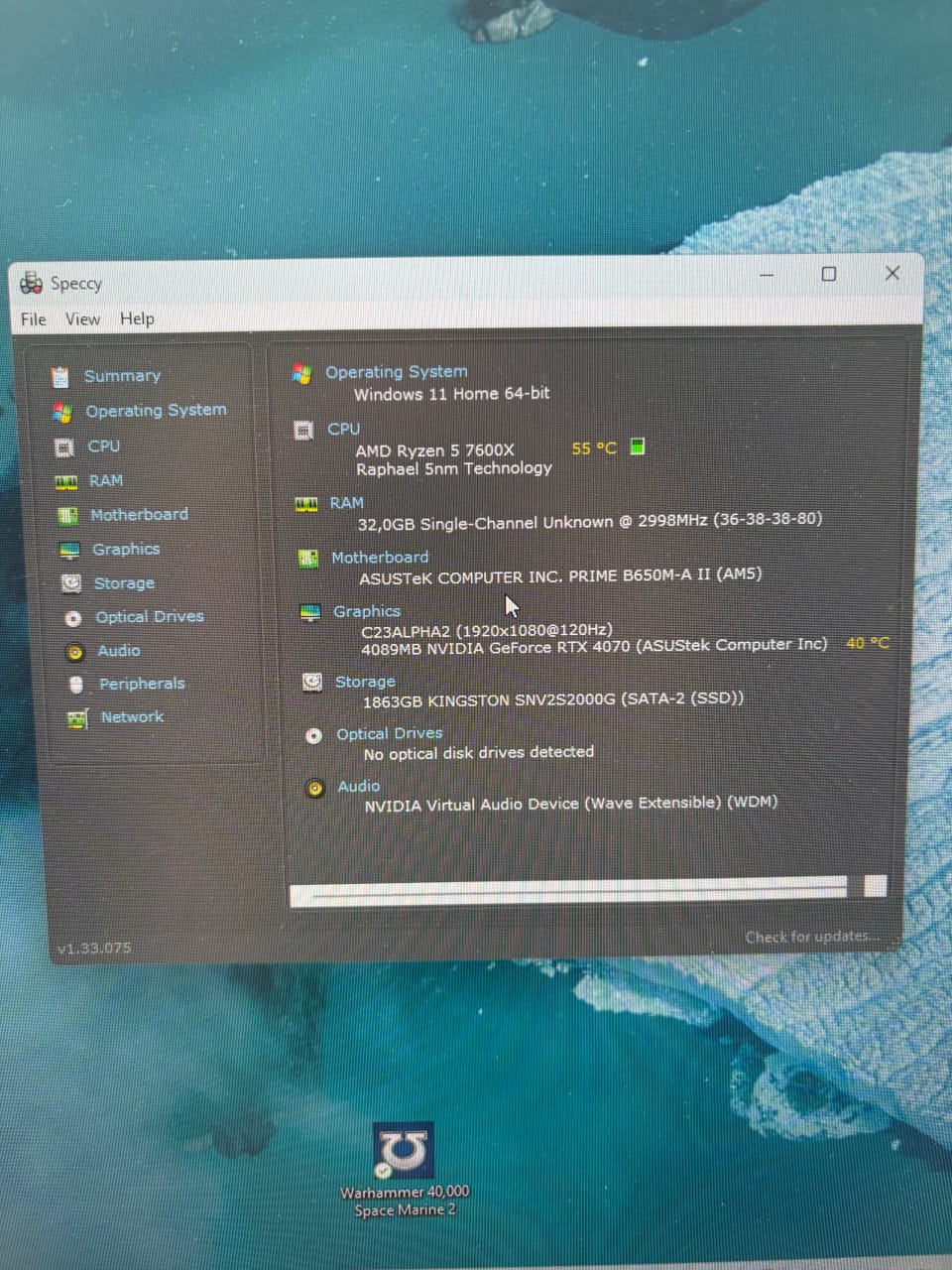Screen dimensions: 952x1270
Task: Open the Graphics heading link in summary
Action: [367, 612]
